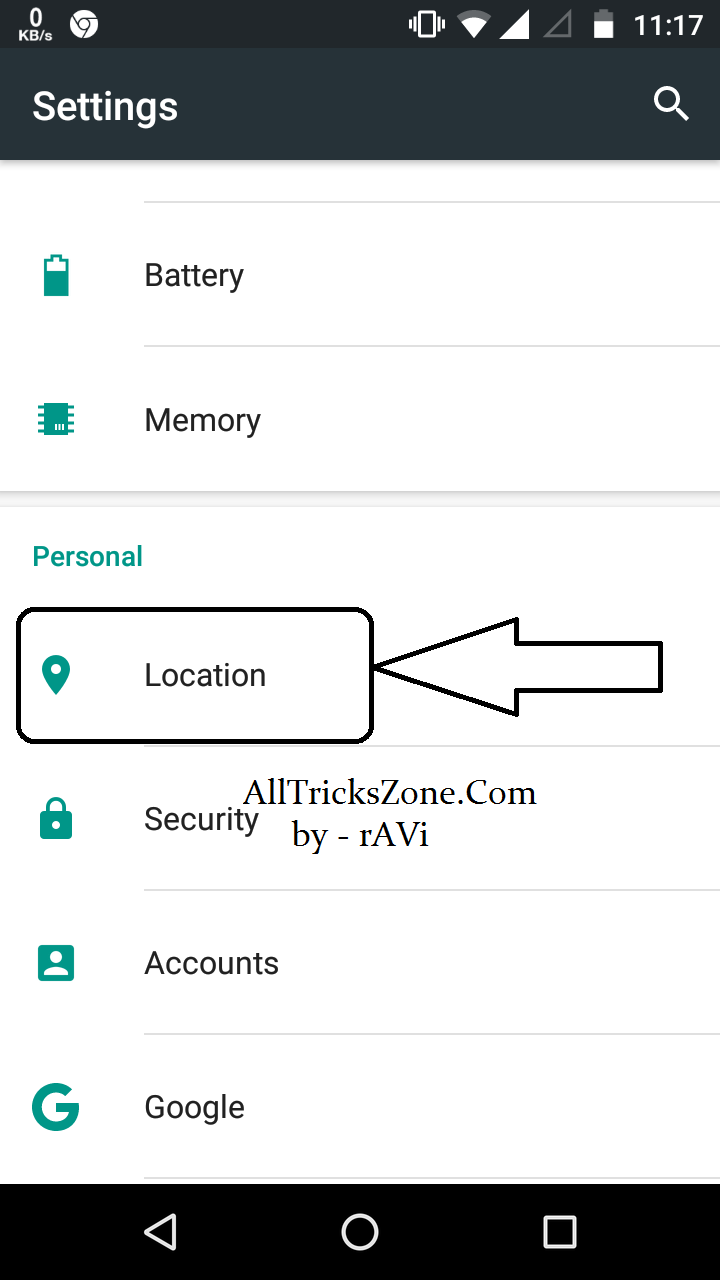Tap the green Battery icon
Image resolution: width=720 pixels, height=1280 pixels.
pos(56,275)
